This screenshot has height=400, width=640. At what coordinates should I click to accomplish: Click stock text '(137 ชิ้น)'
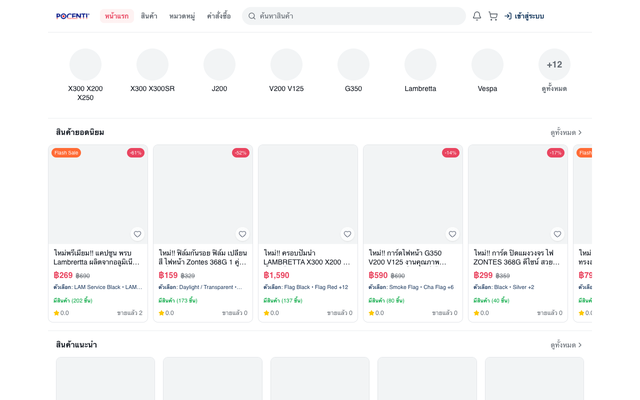click(291, 300)
